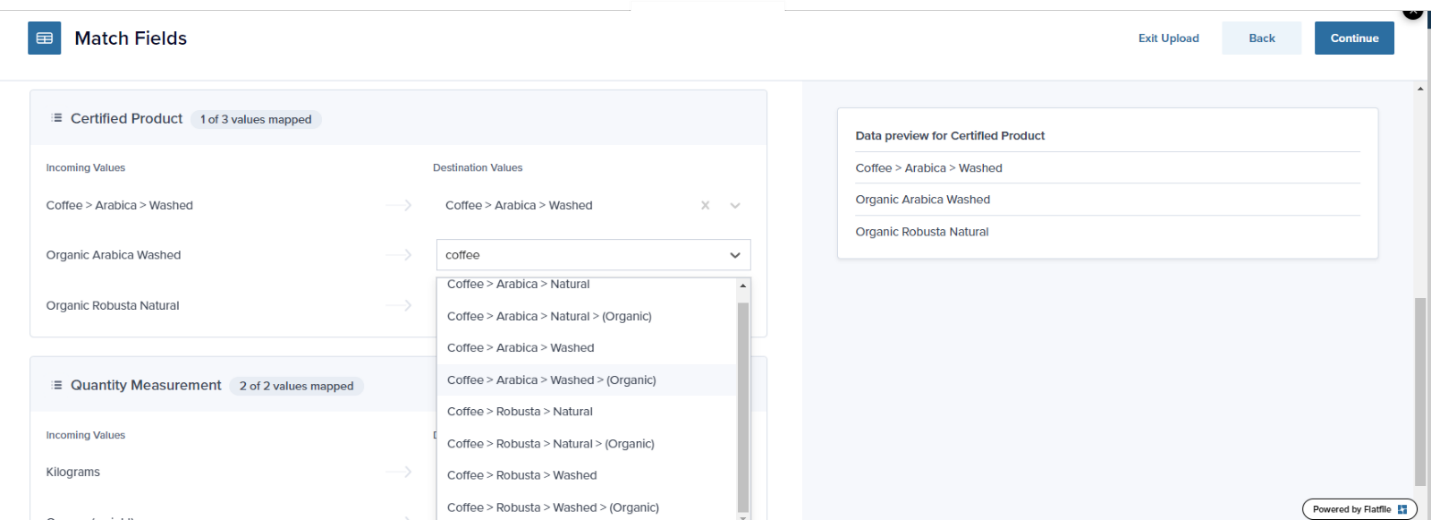Click the Match Fields table icon
This screenshot has height=520, width=1431.
click(x=44, y=38)
